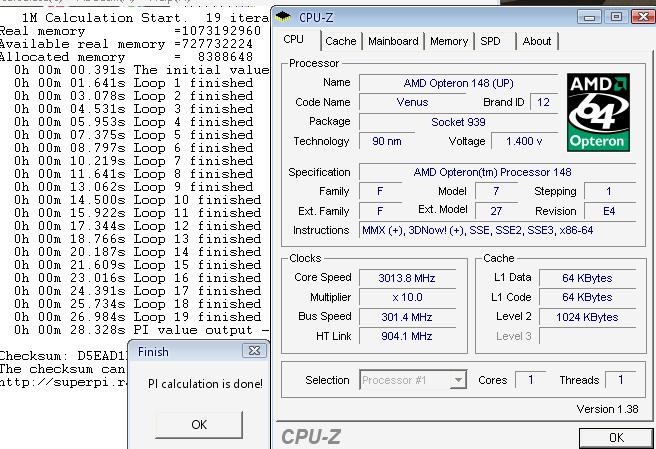The image size is (656, 449).
Task: Expand the Processor #1 selection dropdown
Action: coord(458,380)
